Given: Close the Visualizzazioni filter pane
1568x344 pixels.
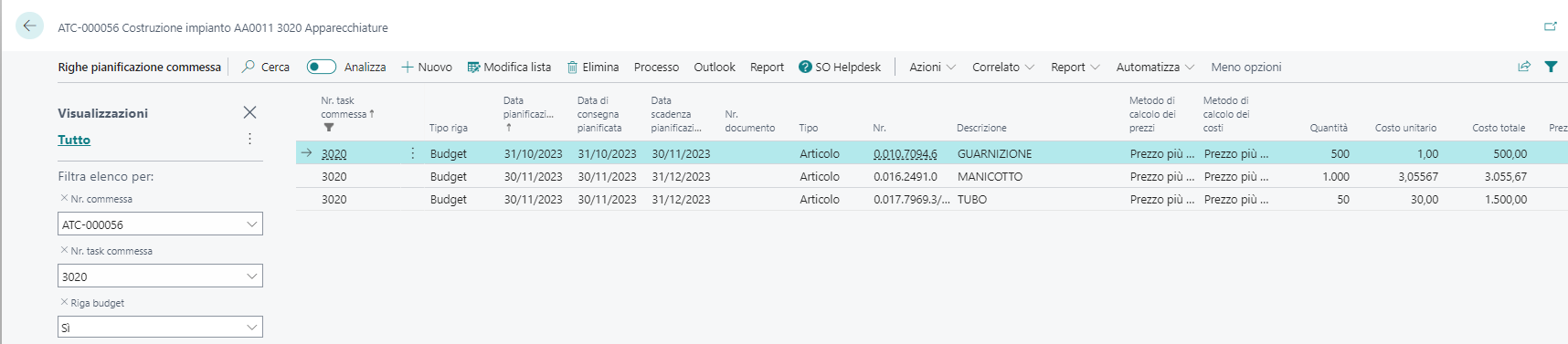Looking at the screenshot, I should (249, 112).
